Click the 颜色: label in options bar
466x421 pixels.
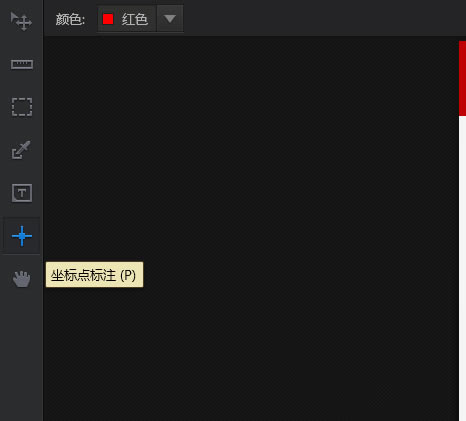click(70, 19)
